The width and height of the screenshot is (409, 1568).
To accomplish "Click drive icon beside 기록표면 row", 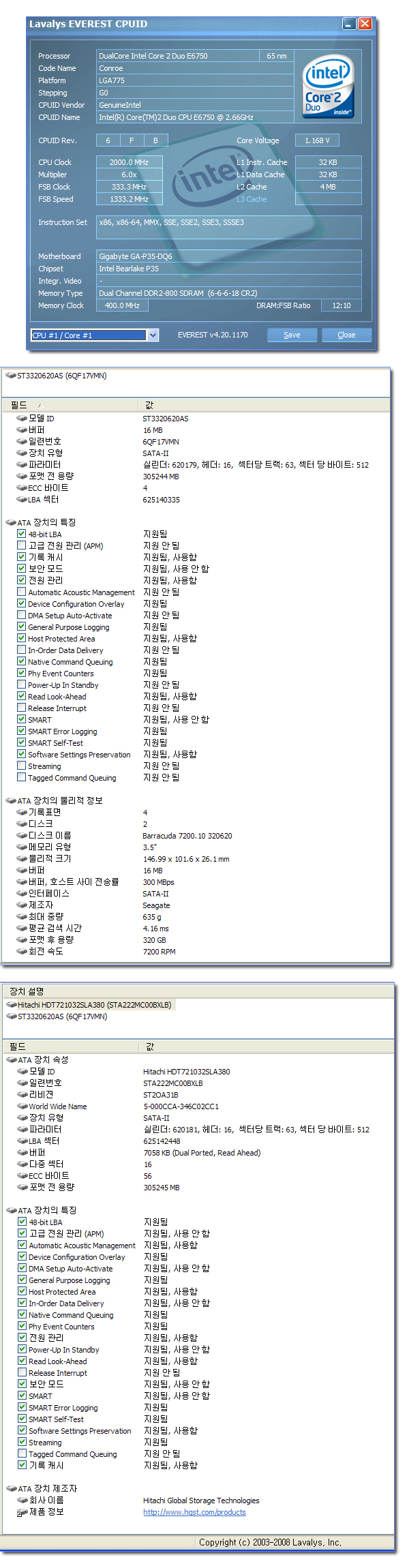I will point(22,813).
